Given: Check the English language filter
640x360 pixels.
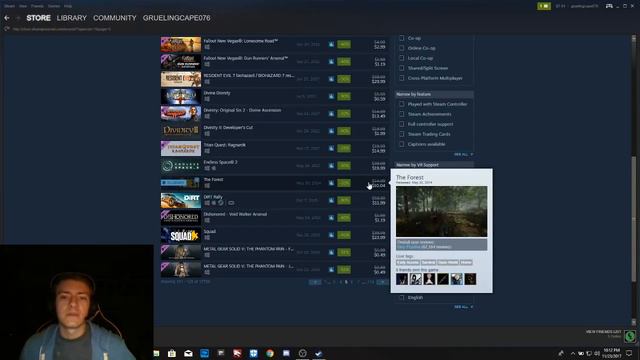Looking at the screenshot, I should pyautogui.click(x=402, y=298).
